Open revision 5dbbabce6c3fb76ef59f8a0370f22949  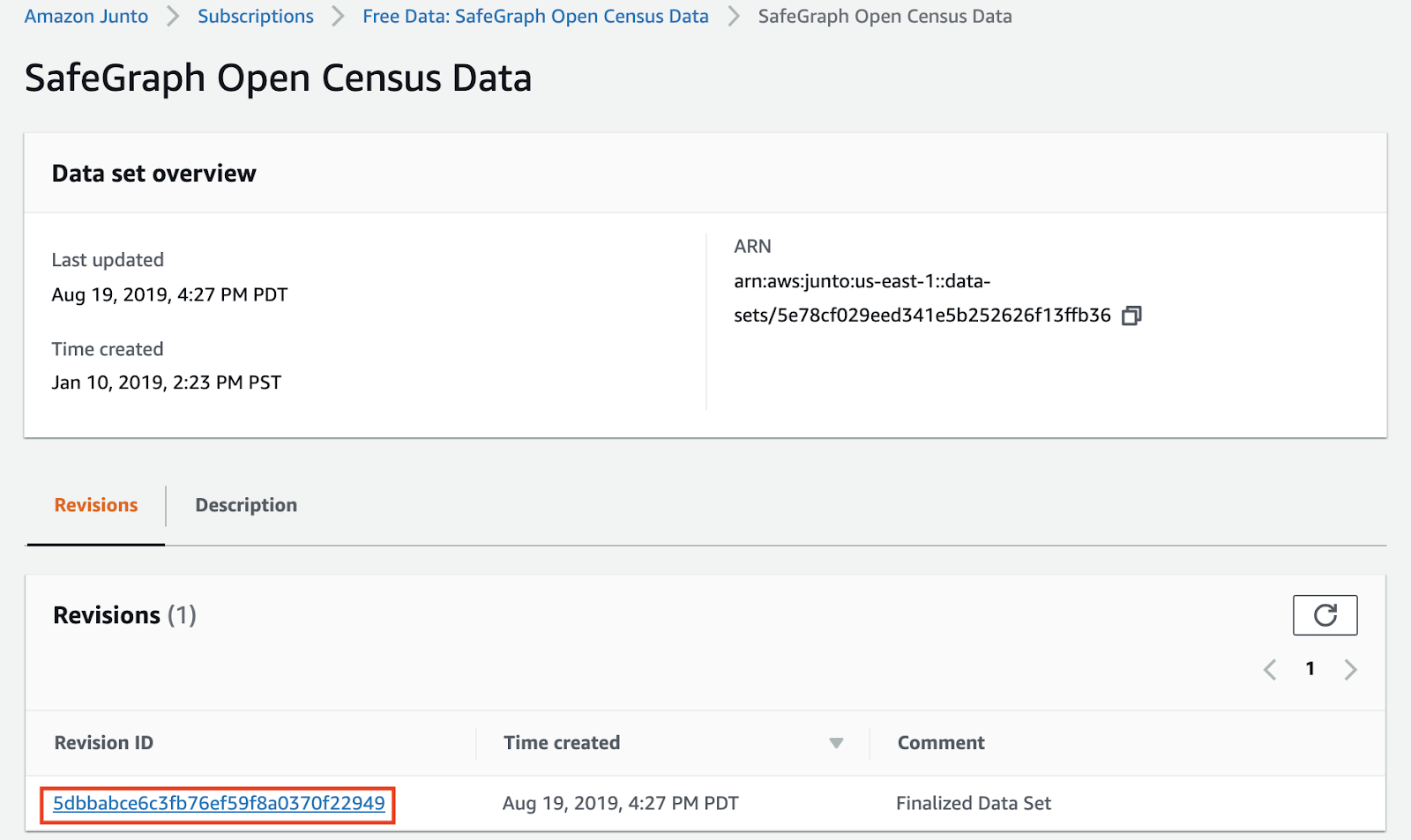219,804
